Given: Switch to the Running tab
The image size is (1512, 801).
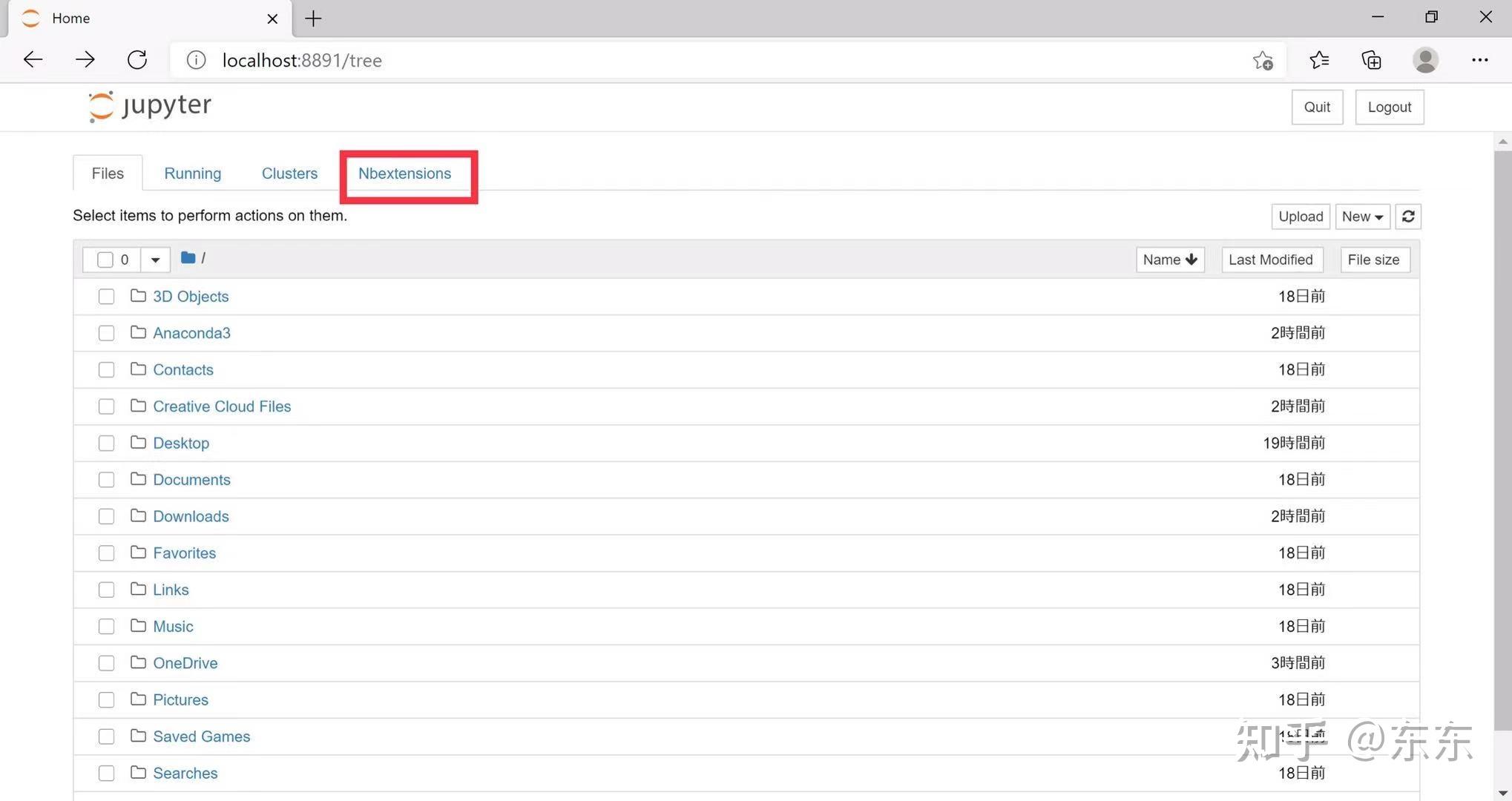Looking at the screenshot, I should click(192, 173).
